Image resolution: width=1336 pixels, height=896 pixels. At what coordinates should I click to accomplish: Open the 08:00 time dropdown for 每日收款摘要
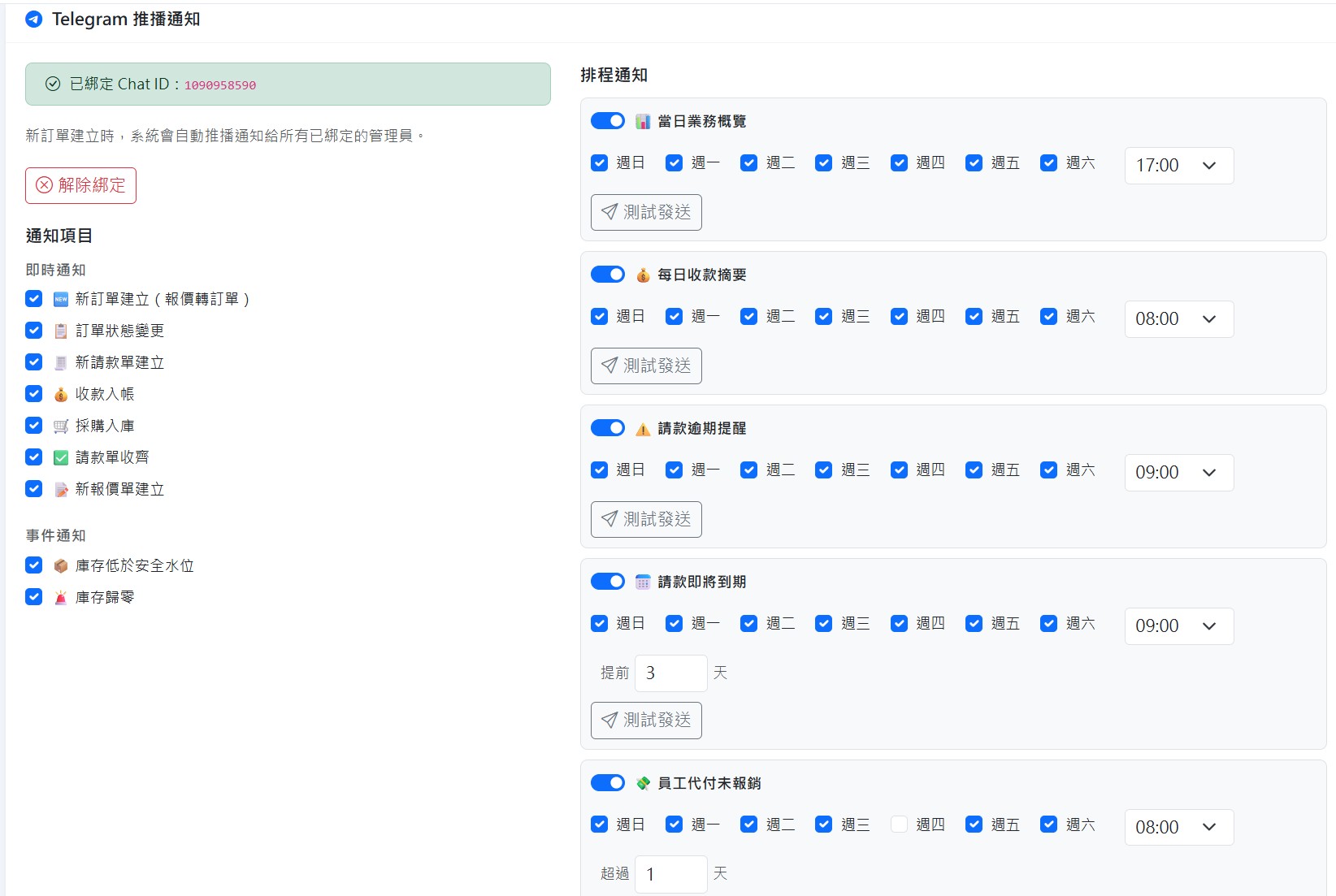[x=1179, y=319]
